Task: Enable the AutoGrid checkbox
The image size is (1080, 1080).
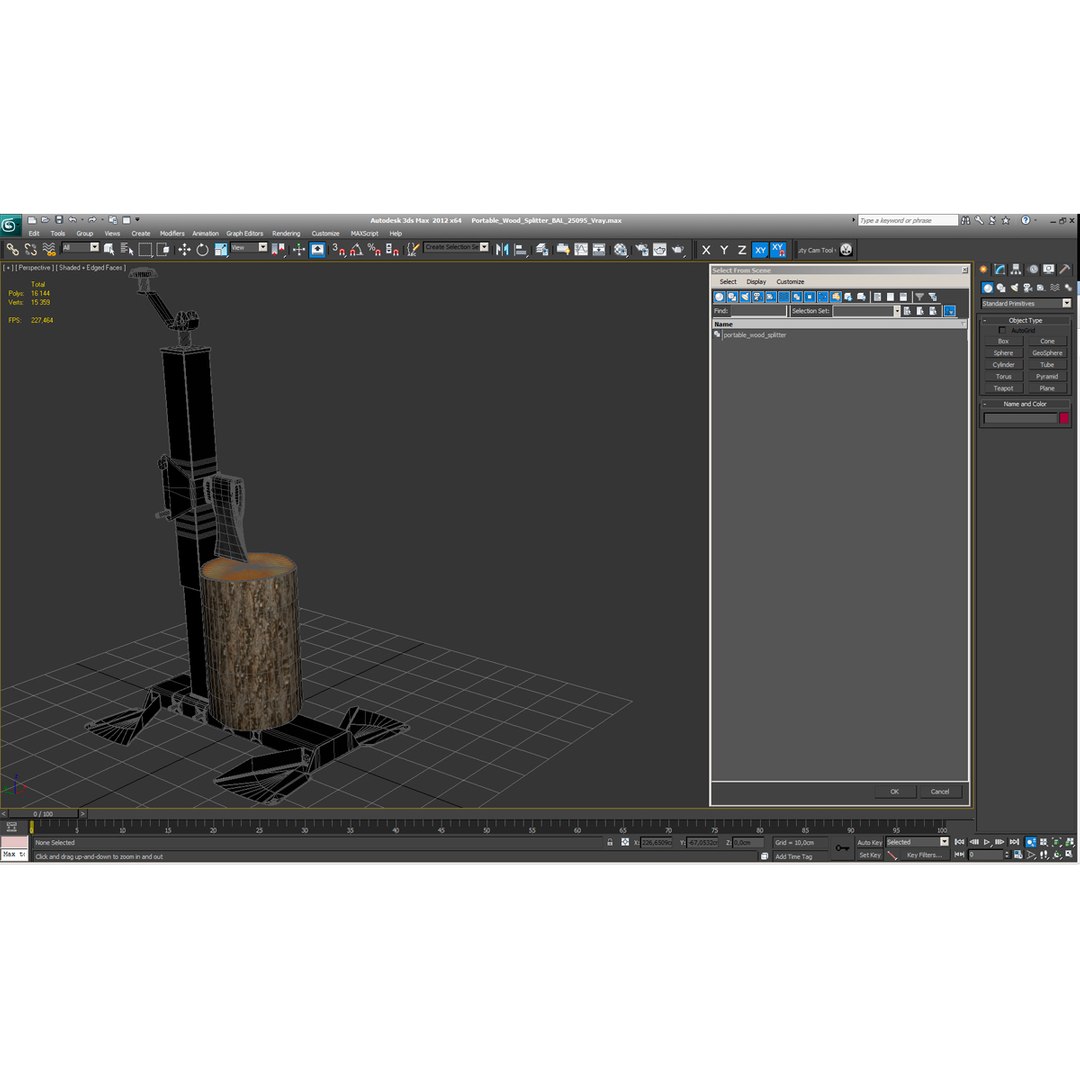Action: 1002,330
